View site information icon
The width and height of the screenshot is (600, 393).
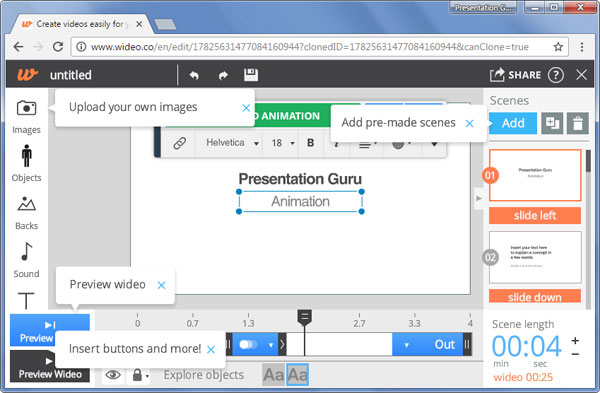(81, 47)
